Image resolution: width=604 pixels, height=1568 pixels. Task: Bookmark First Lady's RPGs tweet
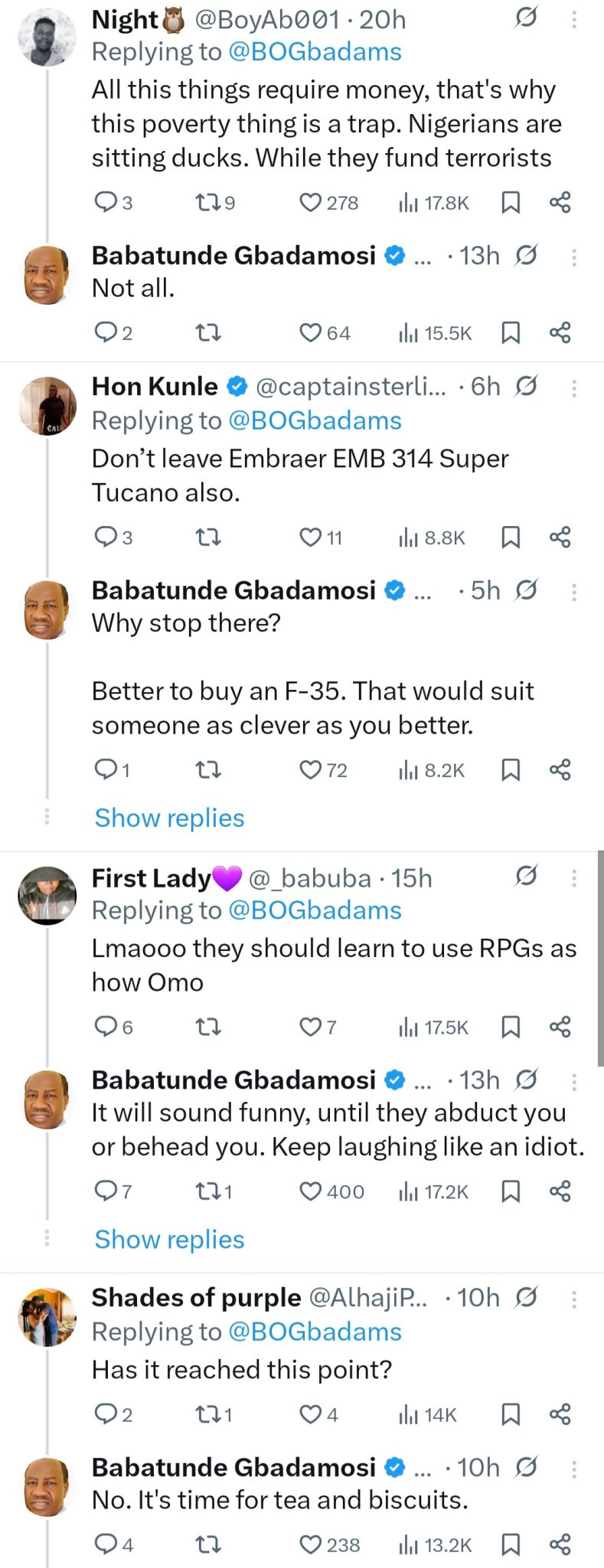click(511, 1027)
